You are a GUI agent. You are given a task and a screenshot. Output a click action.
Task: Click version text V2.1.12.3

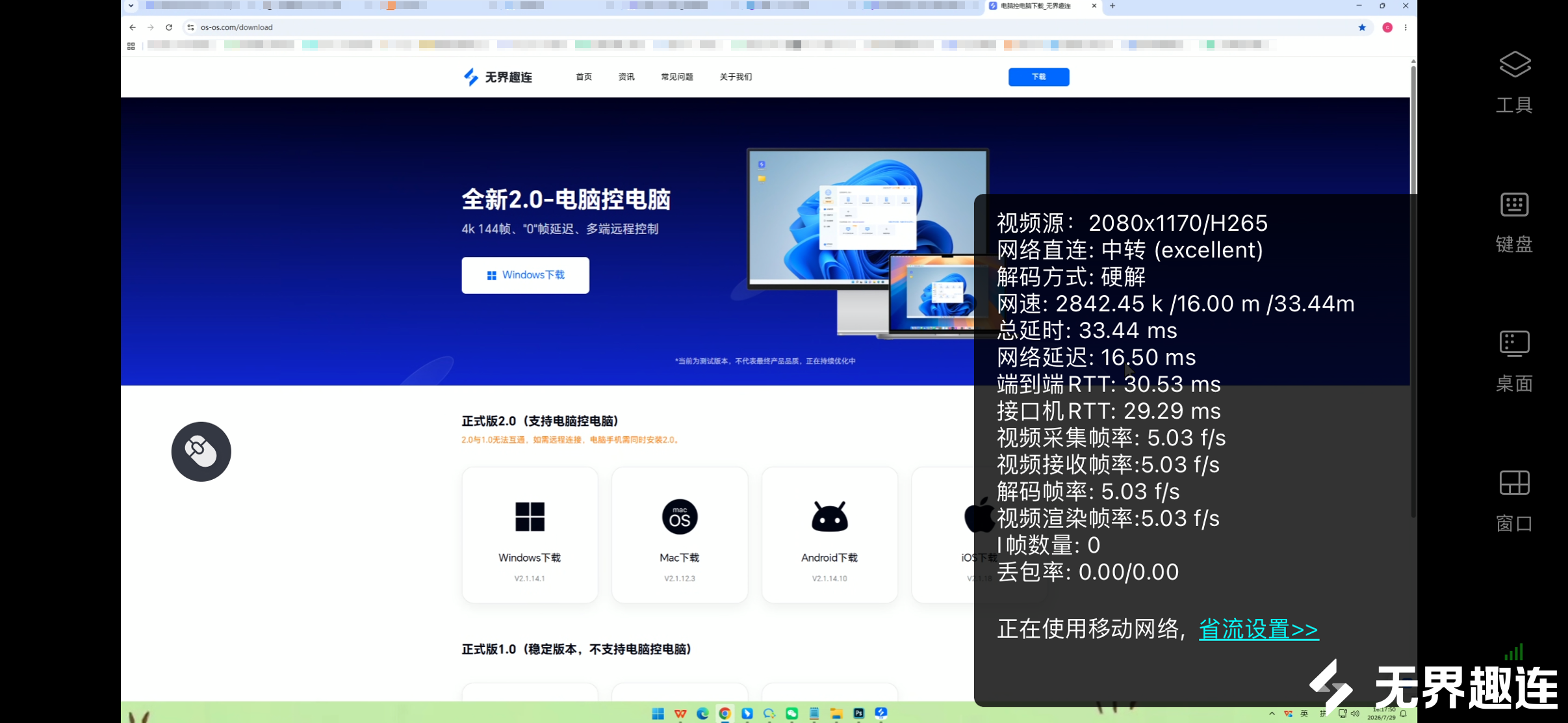coord(680,579)
